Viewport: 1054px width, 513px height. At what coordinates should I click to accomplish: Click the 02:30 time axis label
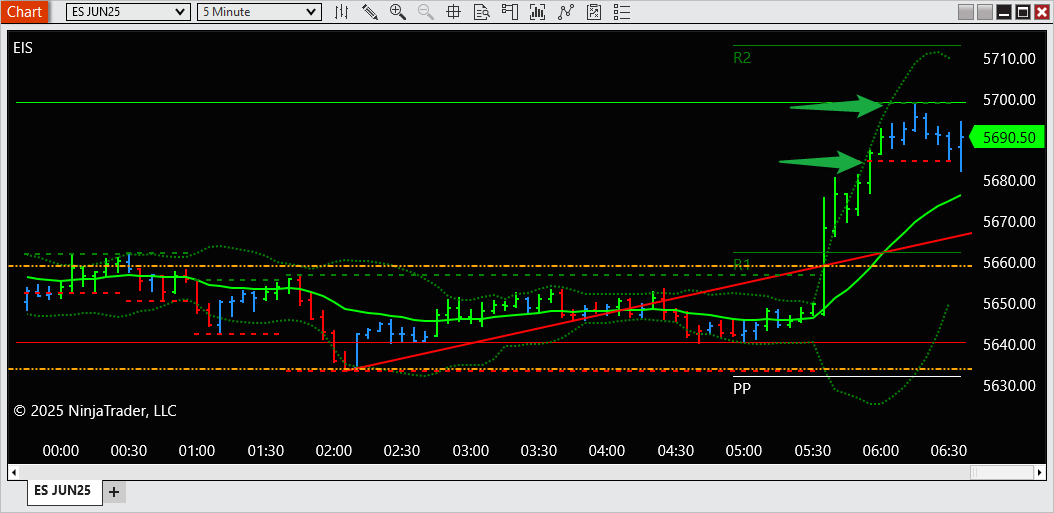pyautogui.click(x=402, y=450)
